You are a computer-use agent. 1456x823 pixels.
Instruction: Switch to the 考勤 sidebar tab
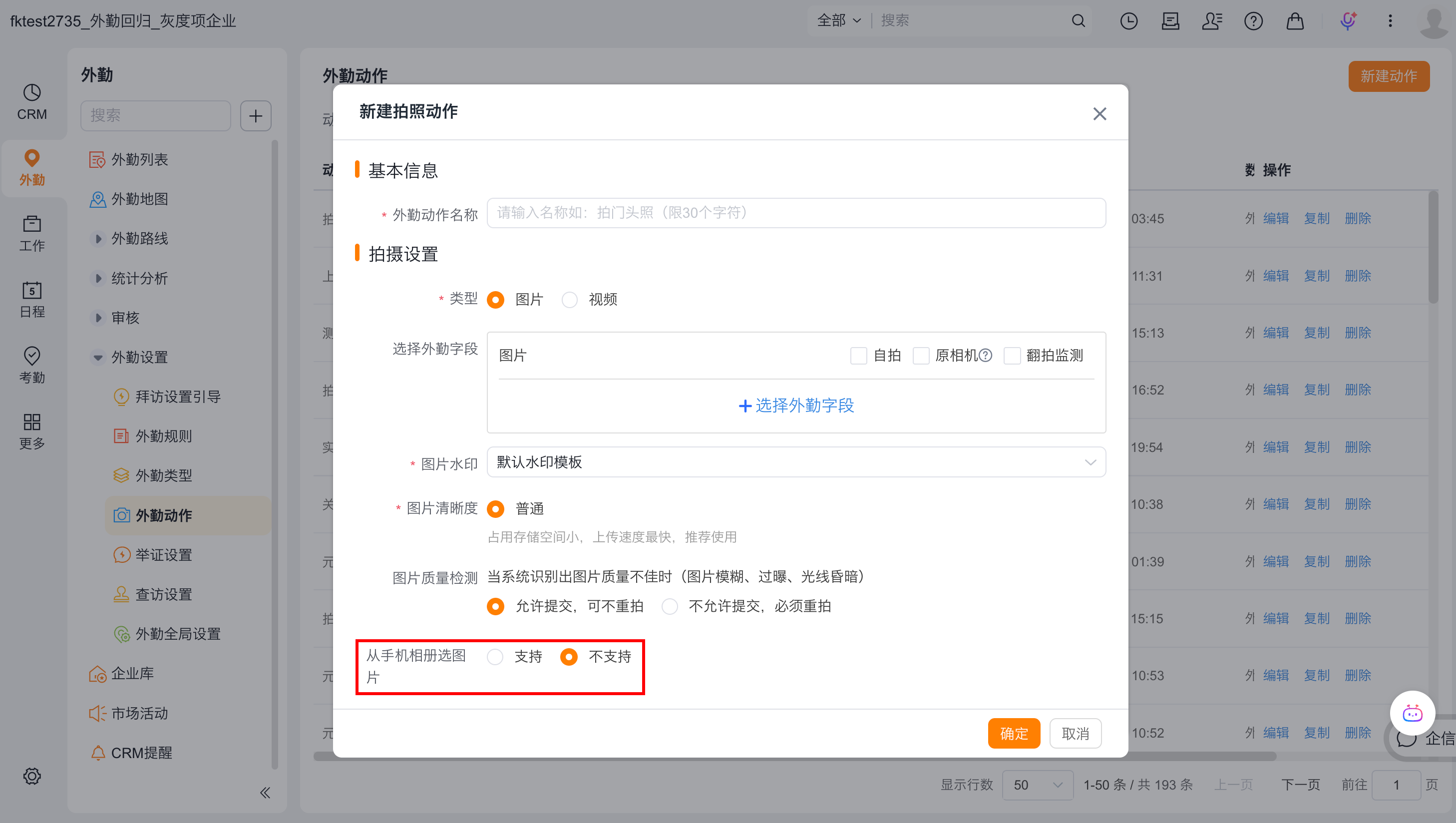(x=31, y=365)
